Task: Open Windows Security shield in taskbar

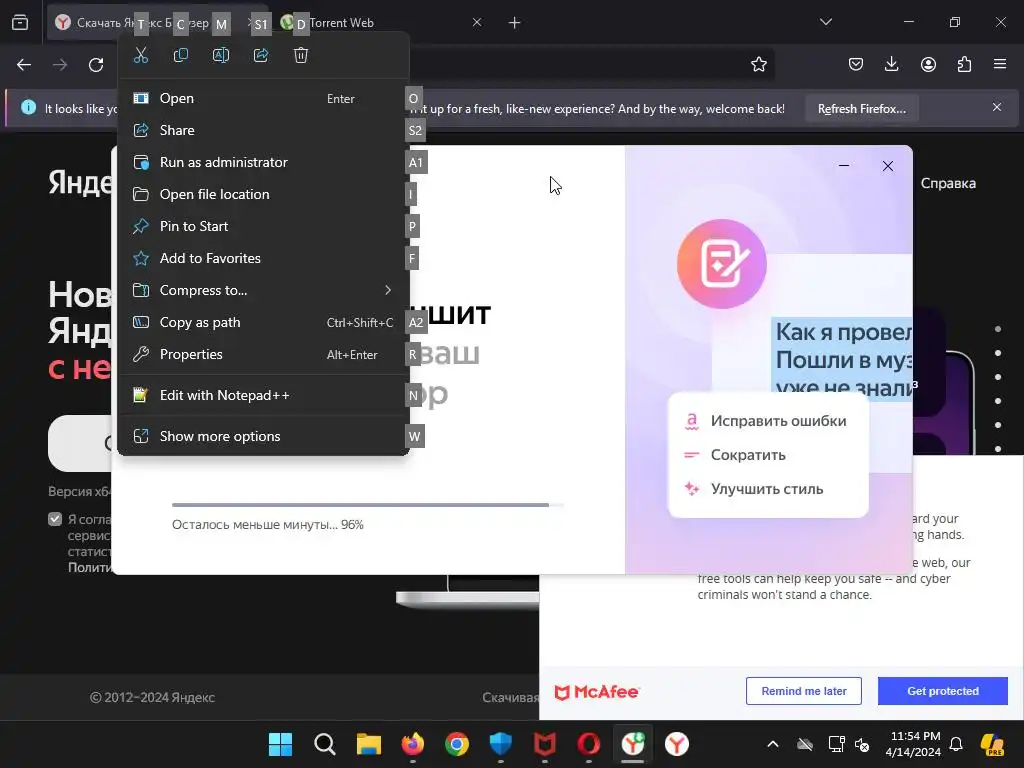Action: point(501,744)
